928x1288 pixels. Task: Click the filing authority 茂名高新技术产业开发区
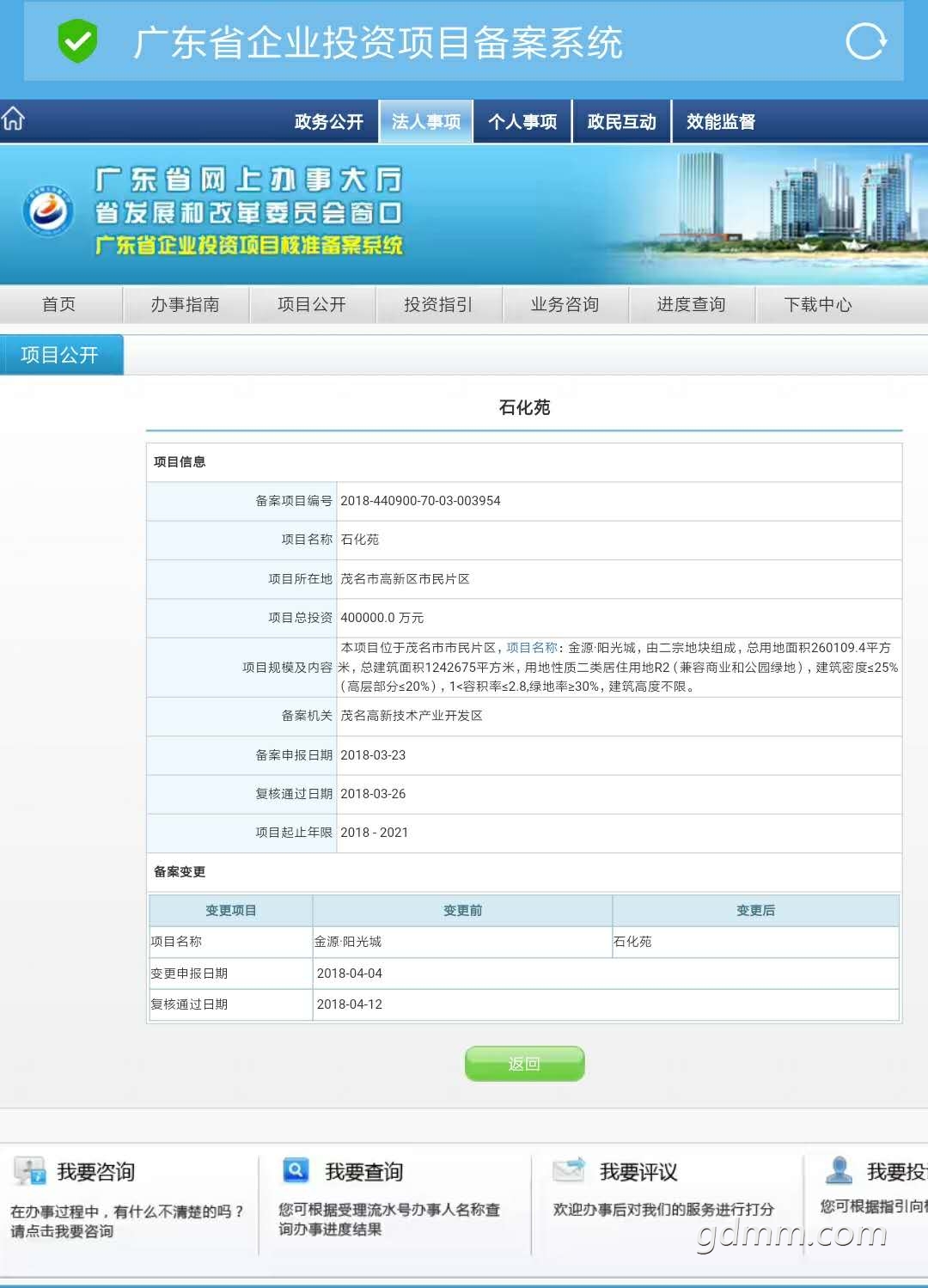click(x=412, y=716)
